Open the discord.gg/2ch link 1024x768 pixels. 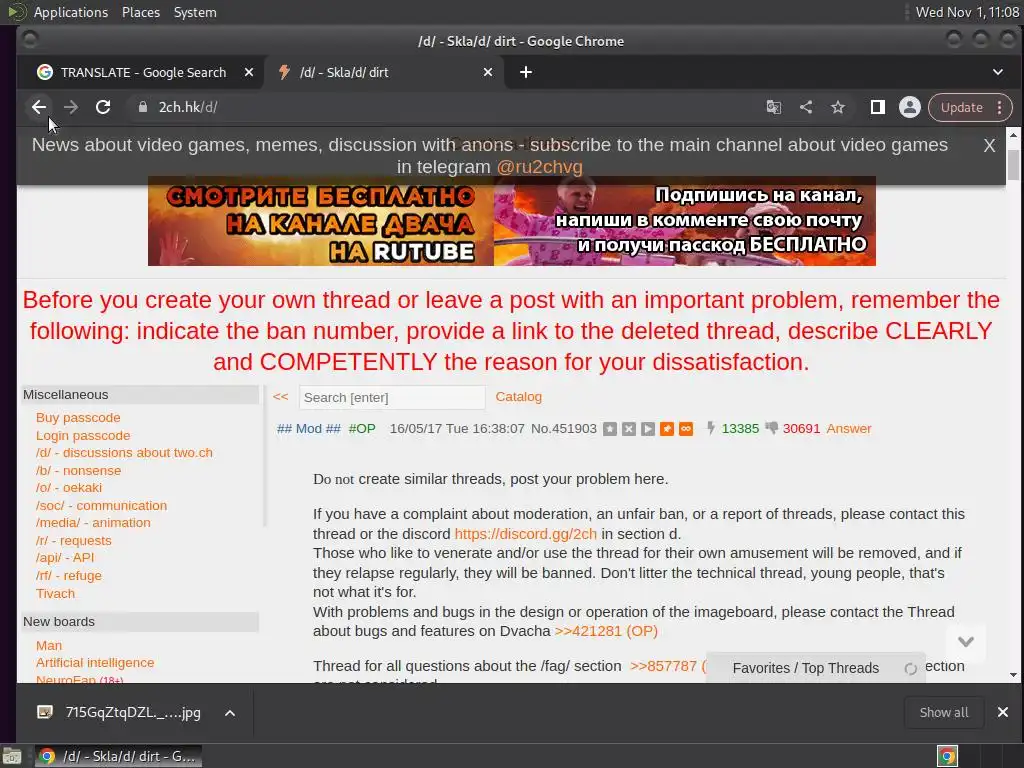pyautogui.click(x=525, y=534)
